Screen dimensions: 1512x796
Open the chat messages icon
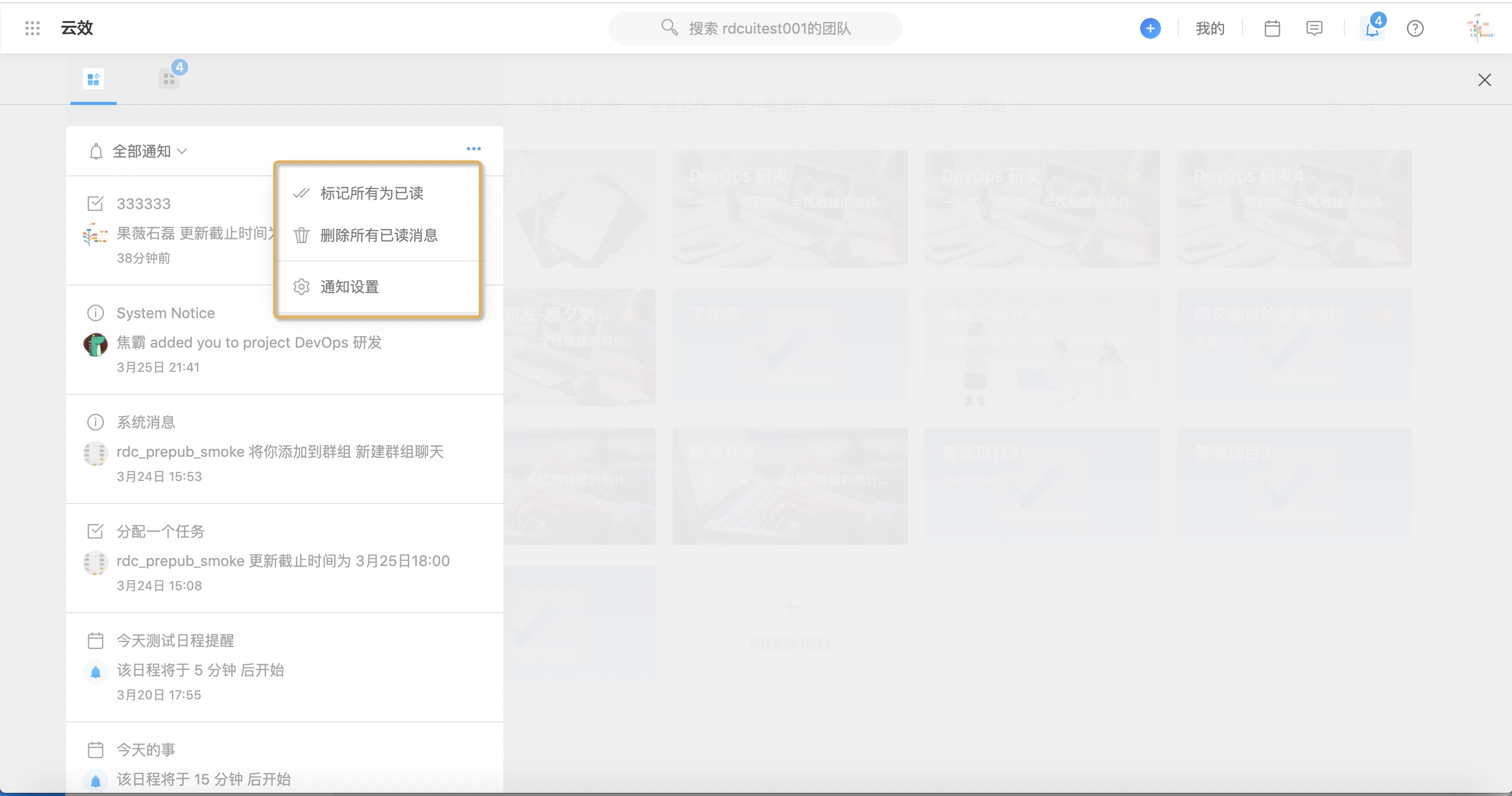pos(1314,28)
